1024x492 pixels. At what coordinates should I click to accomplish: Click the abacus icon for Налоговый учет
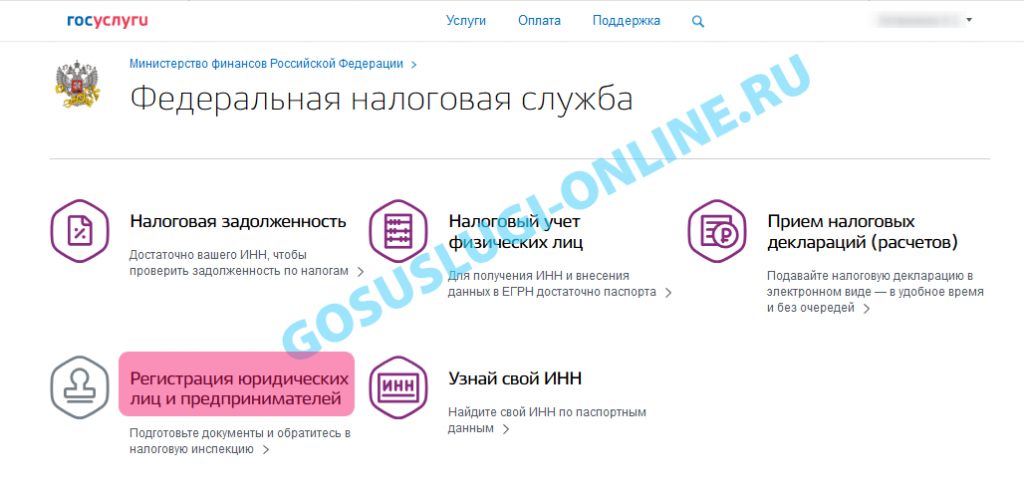[x=398, y=231]
